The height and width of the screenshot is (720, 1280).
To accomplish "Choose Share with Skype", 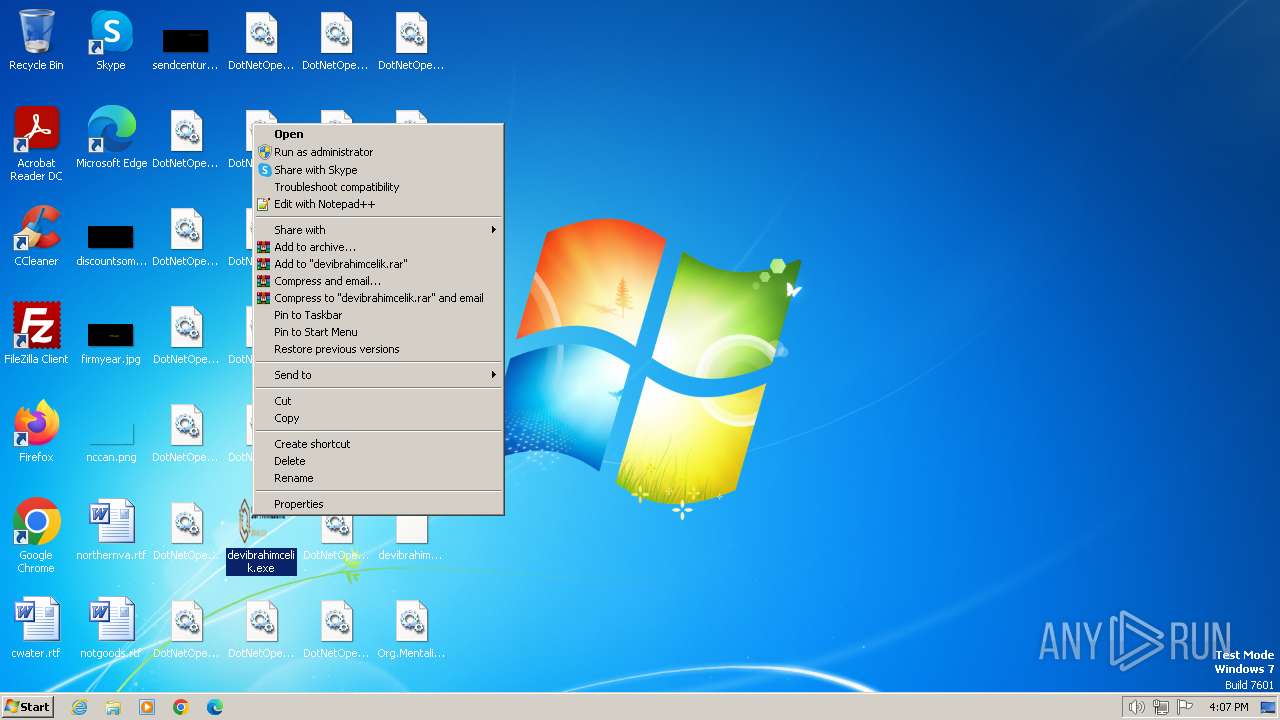I will coord(378,170).
